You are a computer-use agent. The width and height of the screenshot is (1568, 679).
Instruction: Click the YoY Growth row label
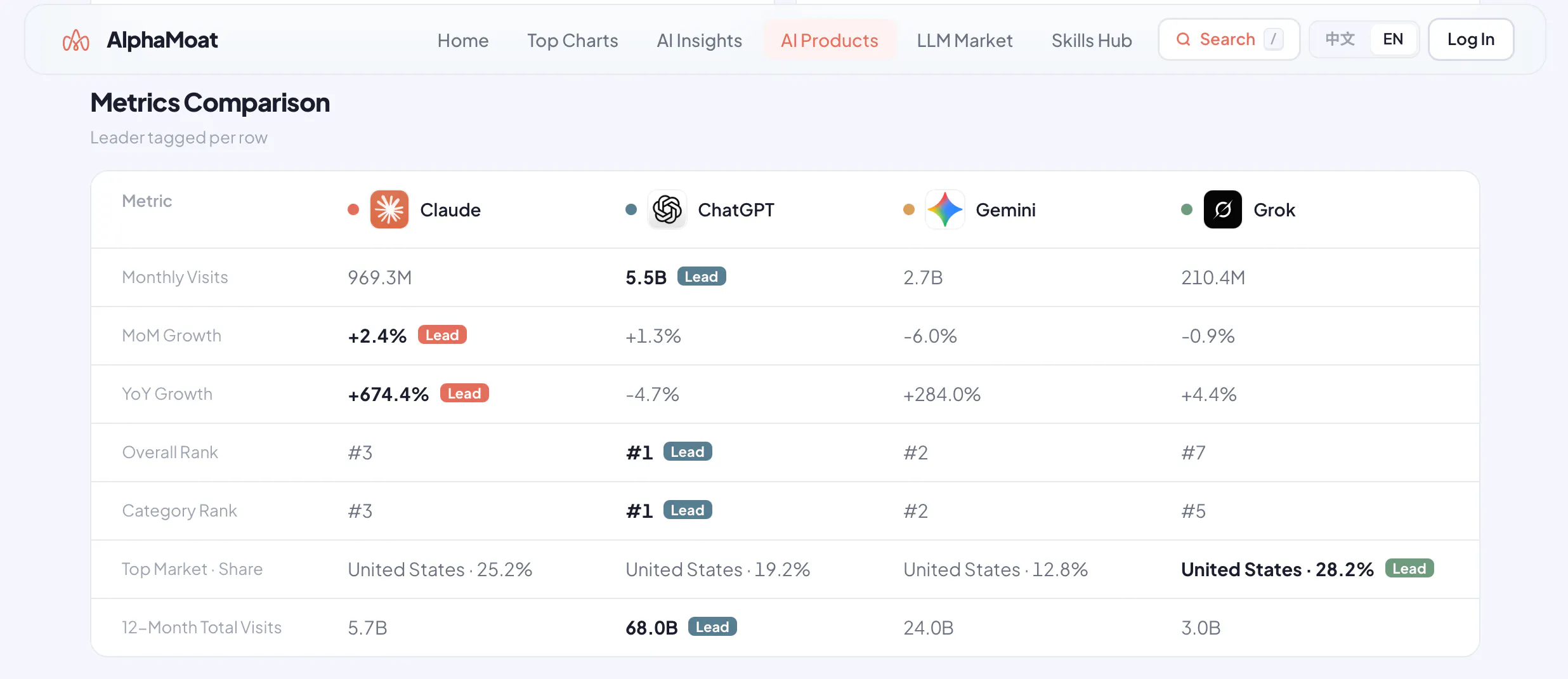pos(167,394)
